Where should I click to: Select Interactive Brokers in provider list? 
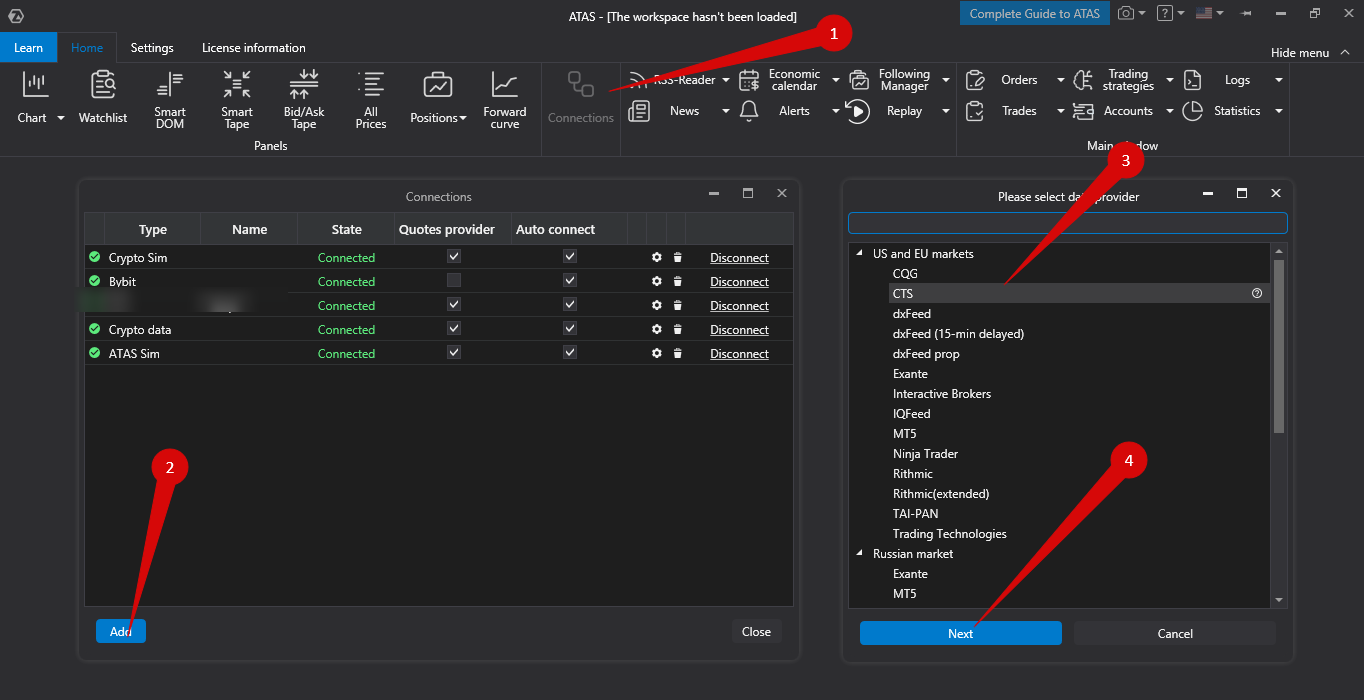point(942,393)
